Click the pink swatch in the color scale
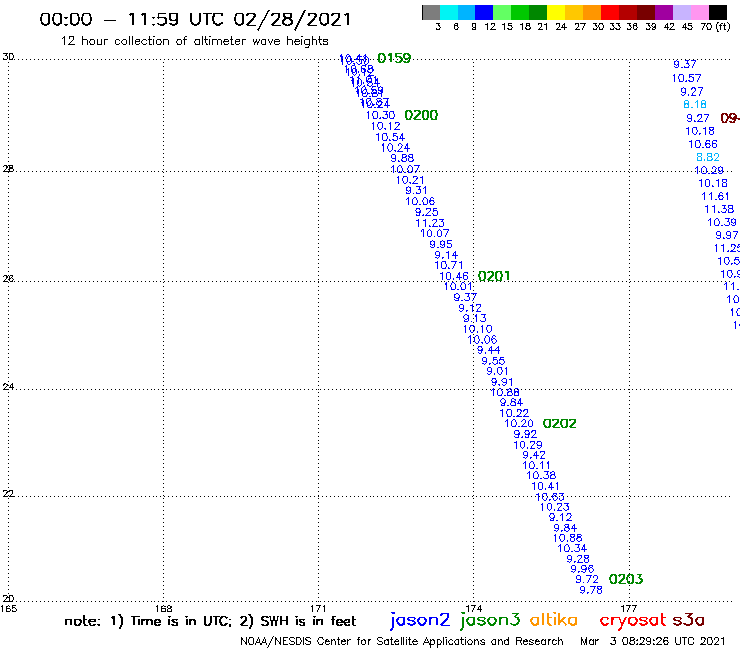The width and height of the screenshot is (740, 650). point(699,12)
